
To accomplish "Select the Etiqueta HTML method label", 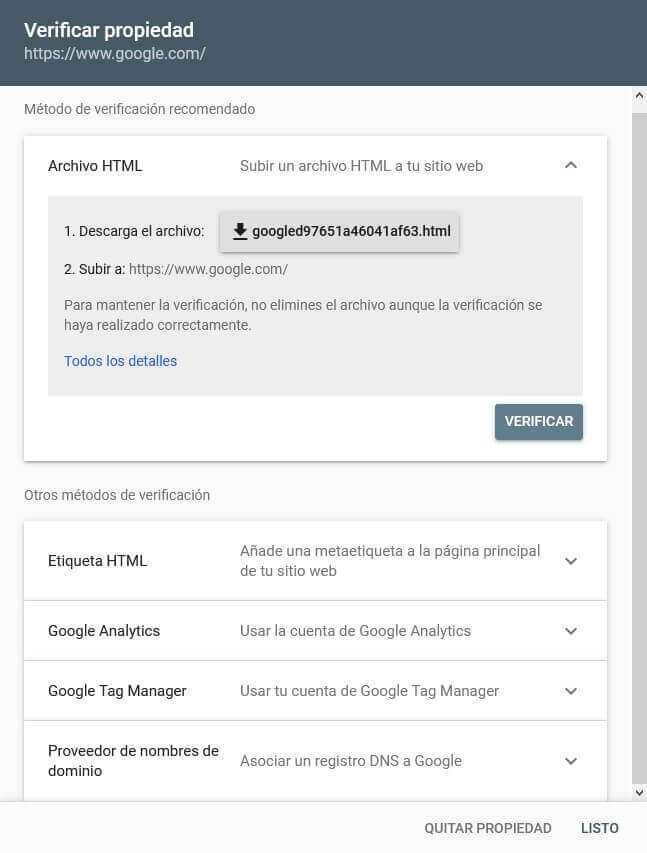I will [x=97, y=561].
